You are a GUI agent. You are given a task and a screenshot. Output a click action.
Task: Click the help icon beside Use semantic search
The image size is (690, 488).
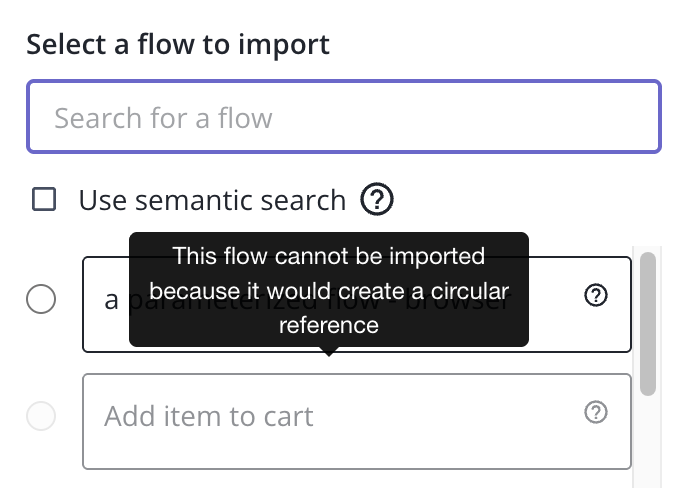(x=376, y=200)
